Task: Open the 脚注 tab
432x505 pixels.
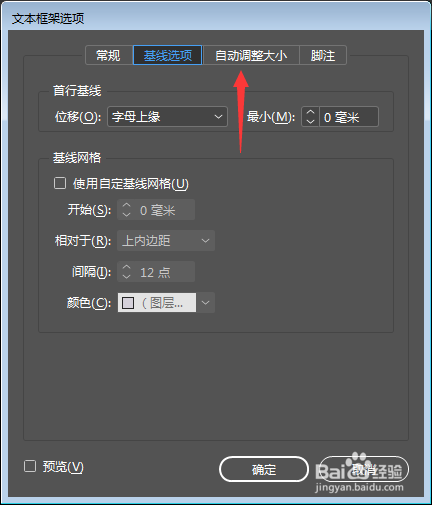Action: pos(323,55)
